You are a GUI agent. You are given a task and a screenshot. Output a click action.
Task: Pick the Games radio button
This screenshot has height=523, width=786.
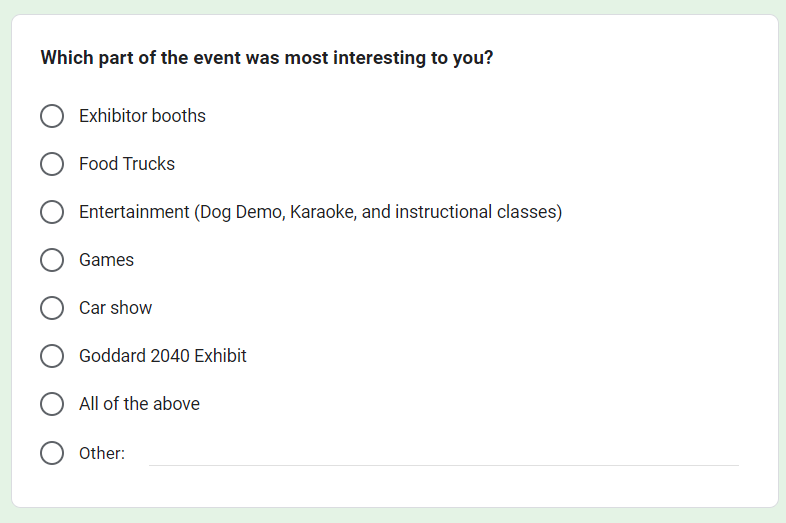pos(52,260)
